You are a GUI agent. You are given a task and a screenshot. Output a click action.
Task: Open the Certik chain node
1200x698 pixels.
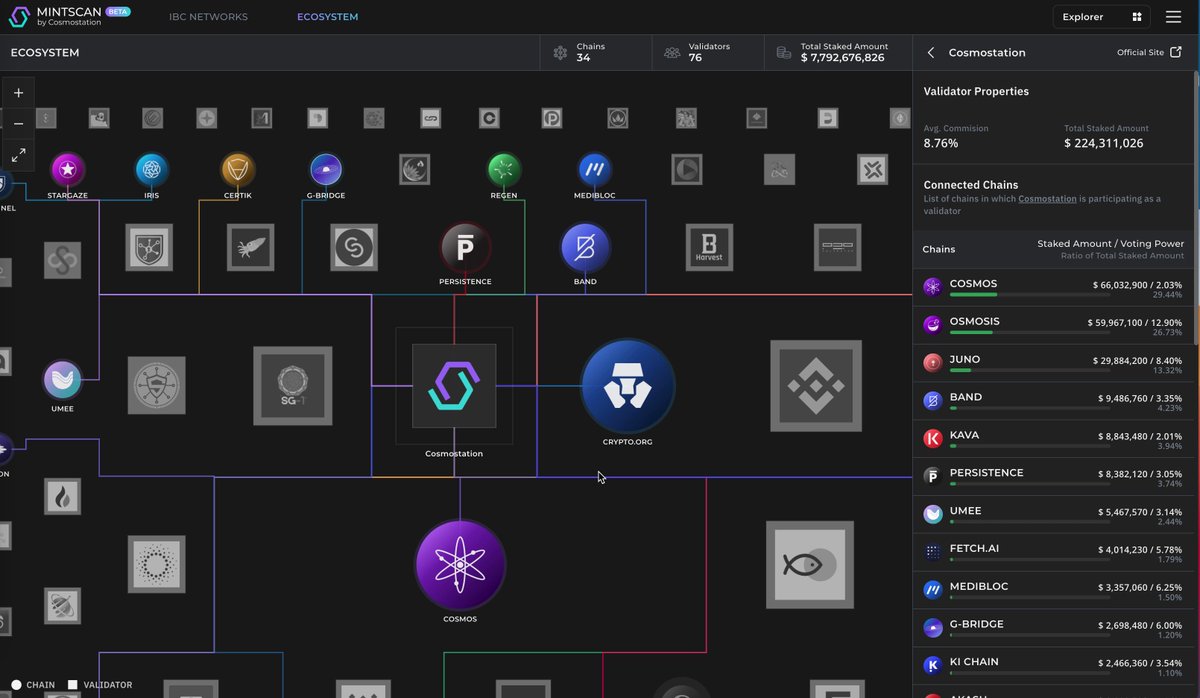tap(238, 170)
